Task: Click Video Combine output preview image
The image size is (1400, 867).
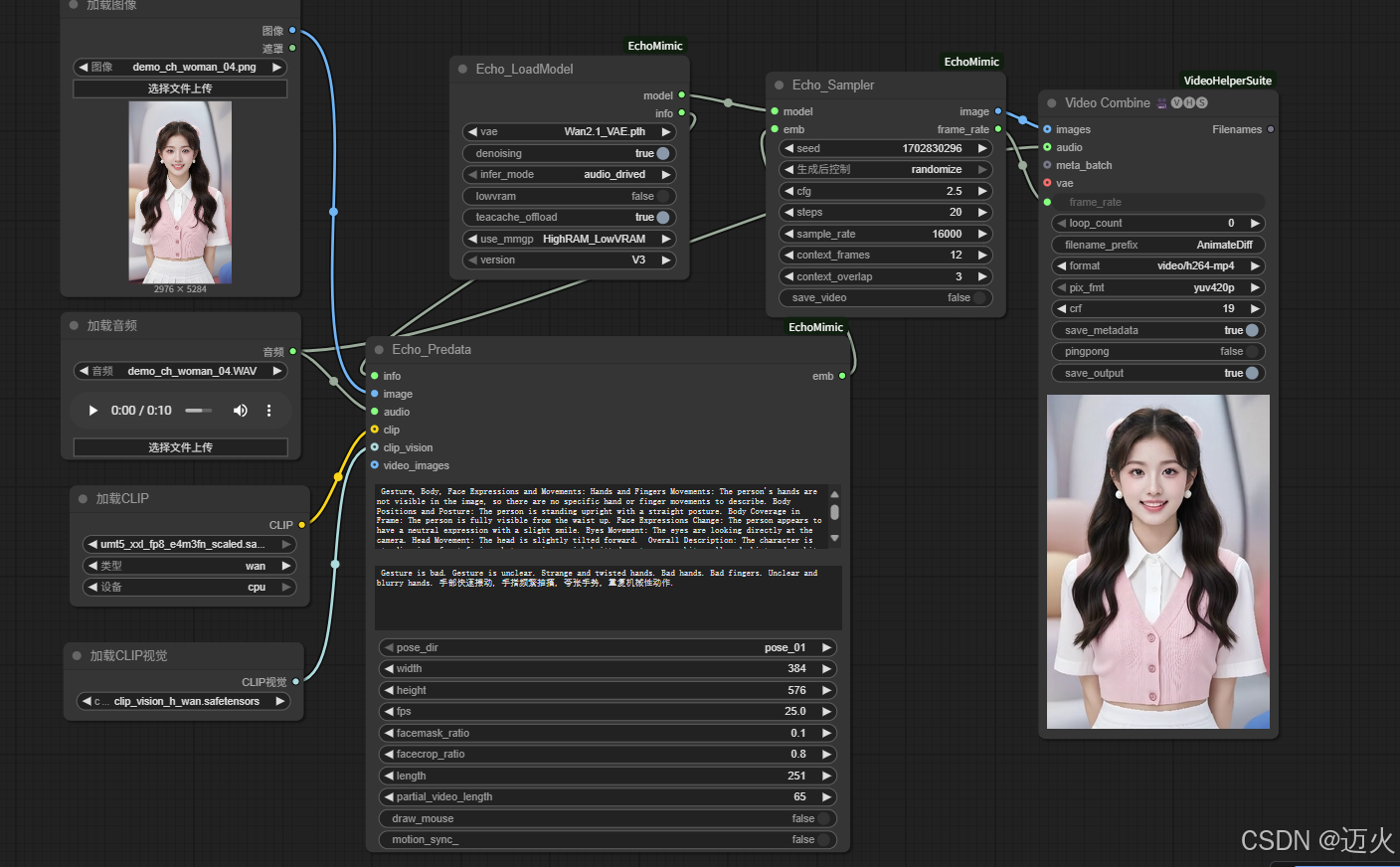Action: coord(1158,562)
